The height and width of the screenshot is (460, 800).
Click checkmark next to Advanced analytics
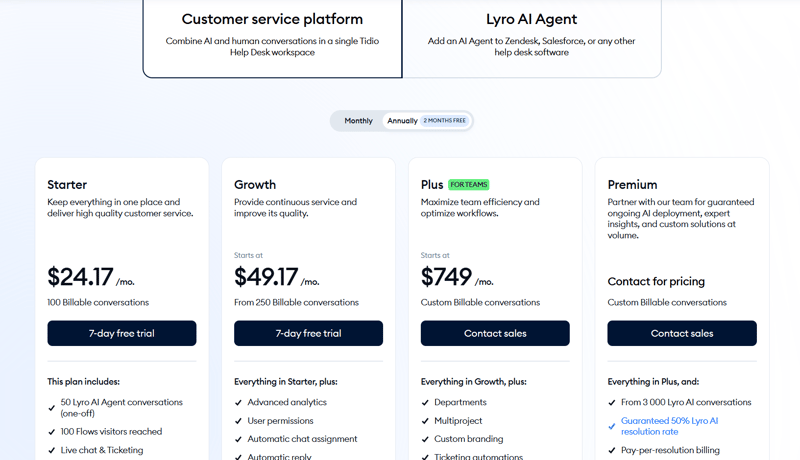click(x=239, y=402)
